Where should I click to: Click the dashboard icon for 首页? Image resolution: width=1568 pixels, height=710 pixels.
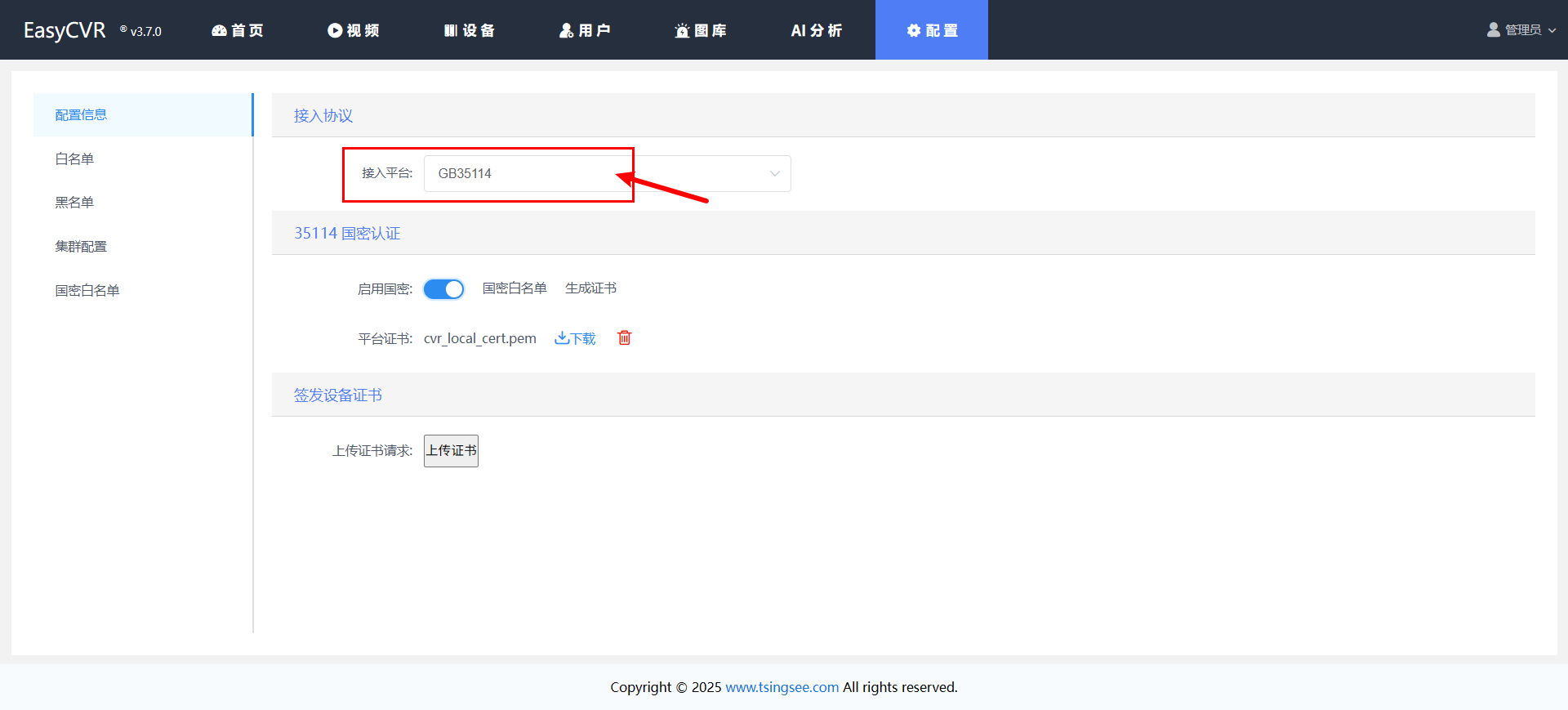pos(219,30)
